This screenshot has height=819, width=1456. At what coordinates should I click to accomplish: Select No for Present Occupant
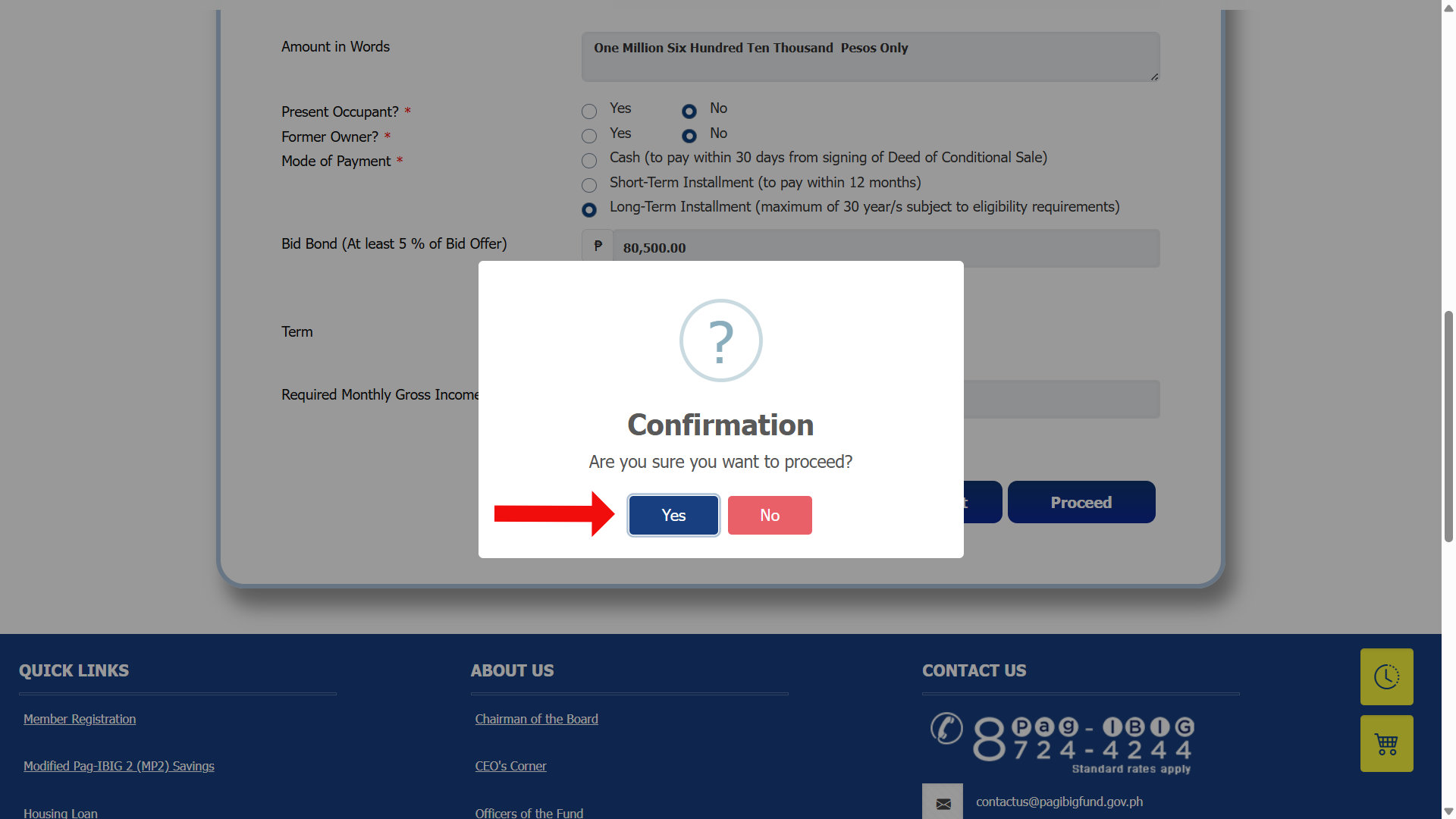coord(689,111)
